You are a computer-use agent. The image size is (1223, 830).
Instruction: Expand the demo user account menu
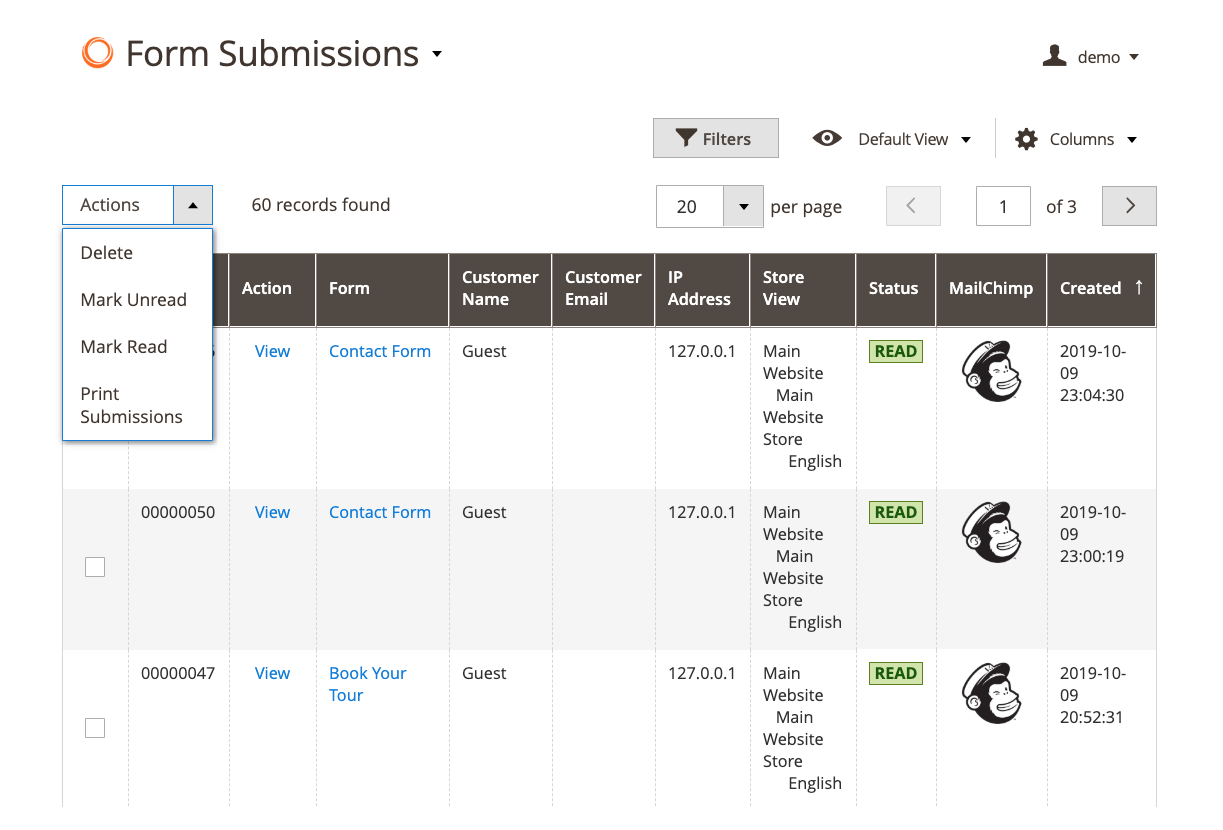1091,57
